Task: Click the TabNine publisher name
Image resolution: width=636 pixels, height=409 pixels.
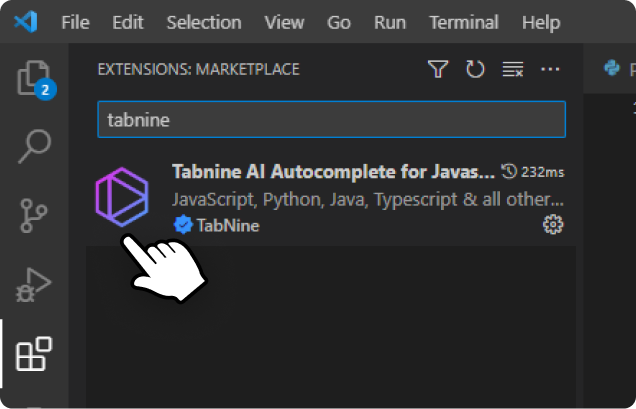Action: point(228,225)
